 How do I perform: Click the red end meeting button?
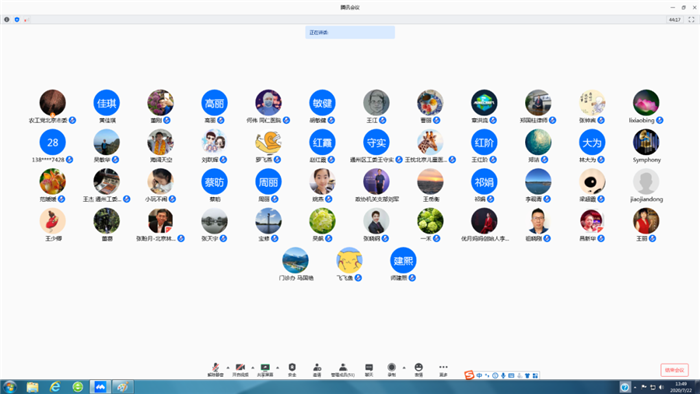coord(674,370)
